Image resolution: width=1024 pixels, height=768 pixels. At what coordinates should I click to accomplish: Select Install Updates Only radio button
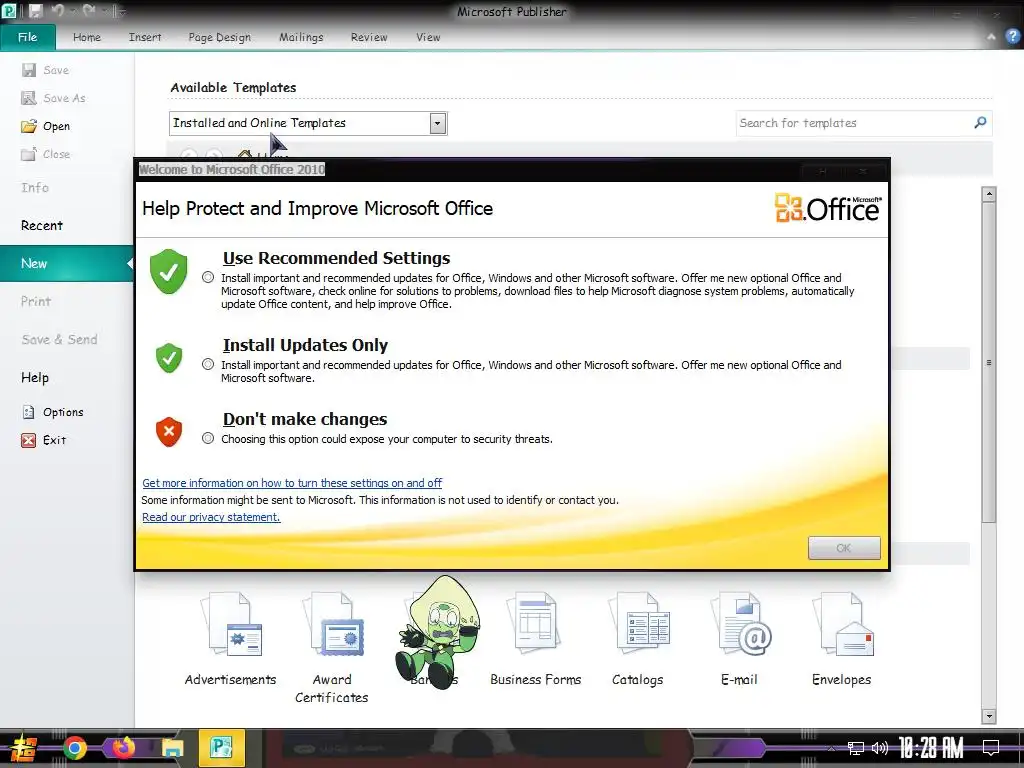point(208,364)
